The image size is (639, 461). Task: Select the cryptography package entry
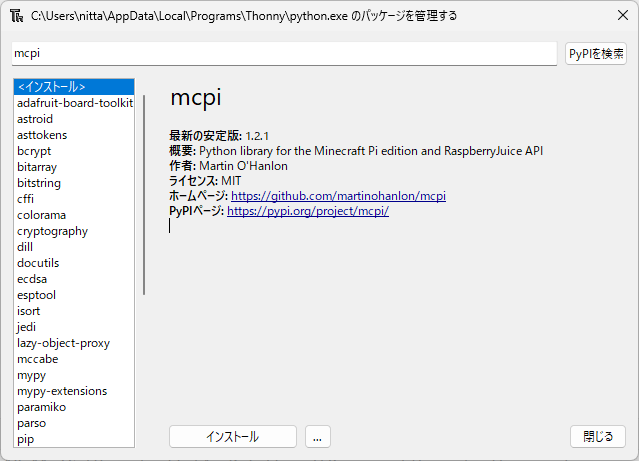click(x=52, y=231)
